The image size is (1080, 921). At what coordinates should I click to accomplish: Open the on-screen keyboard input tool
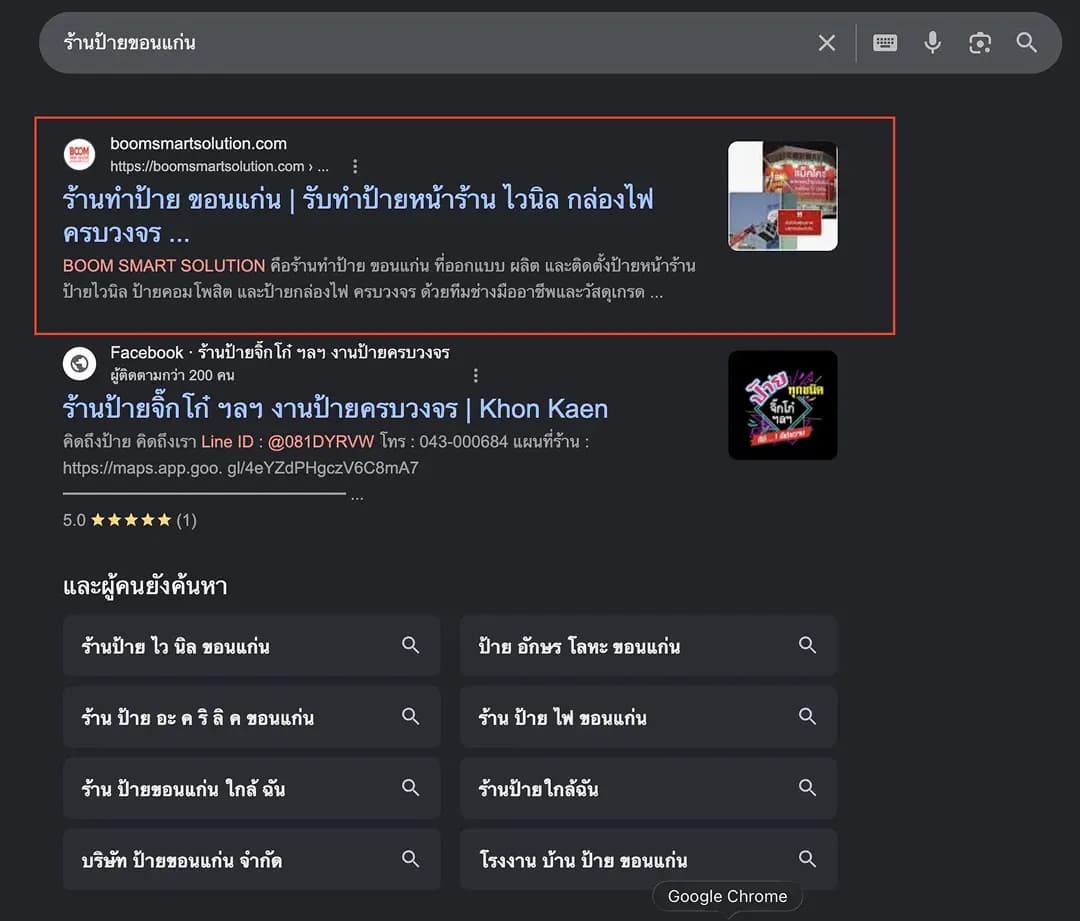884,43
